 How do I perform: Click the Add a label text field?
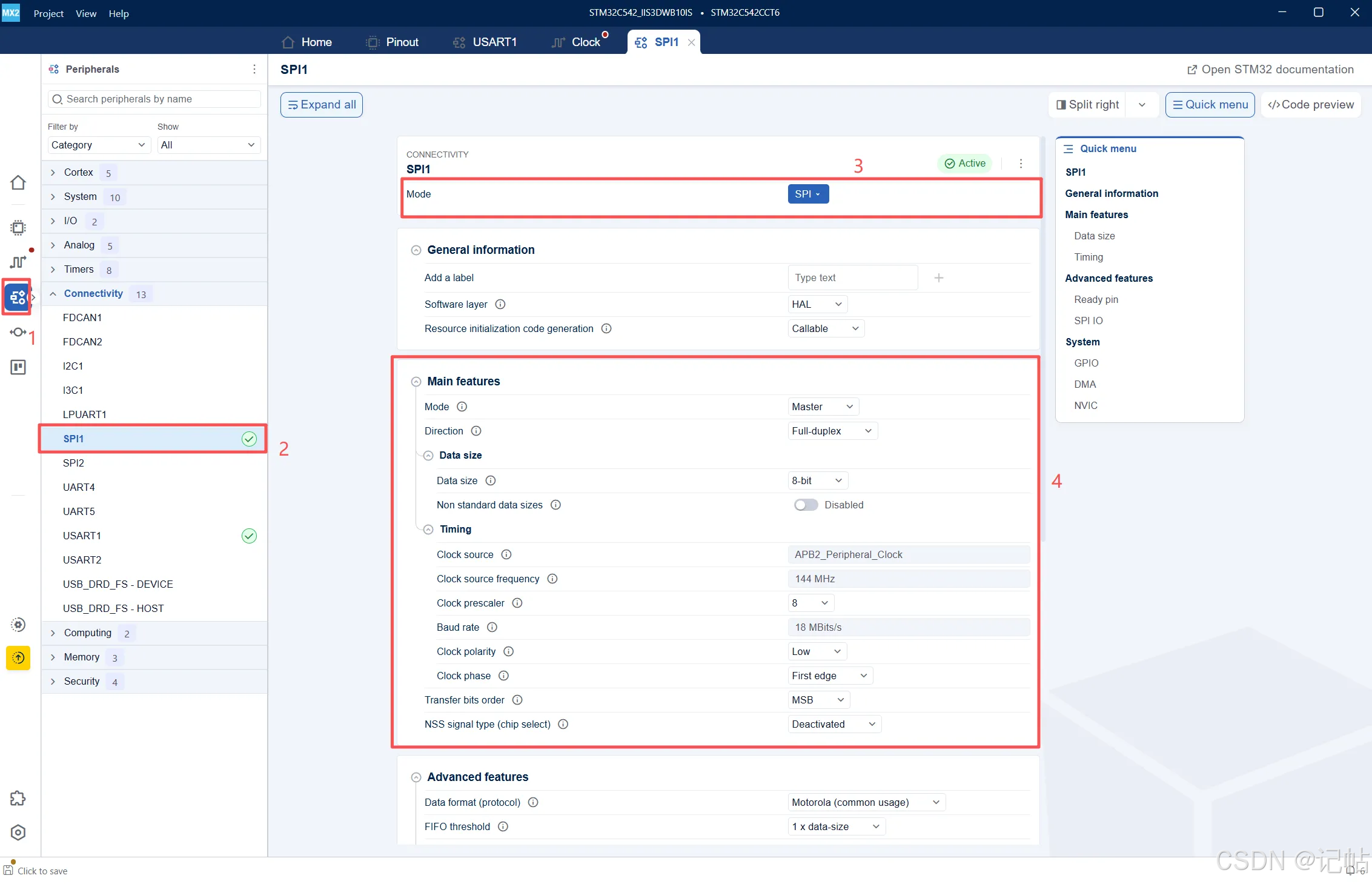[853, 277]
